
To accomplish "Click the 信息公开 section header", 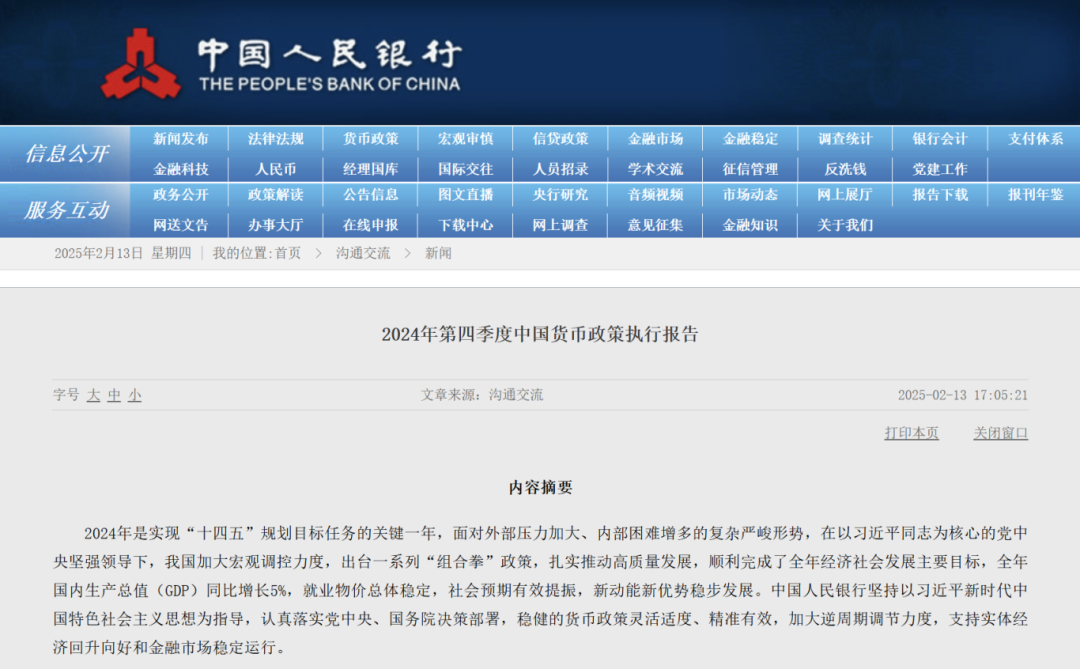I will (x=66, y=153).
